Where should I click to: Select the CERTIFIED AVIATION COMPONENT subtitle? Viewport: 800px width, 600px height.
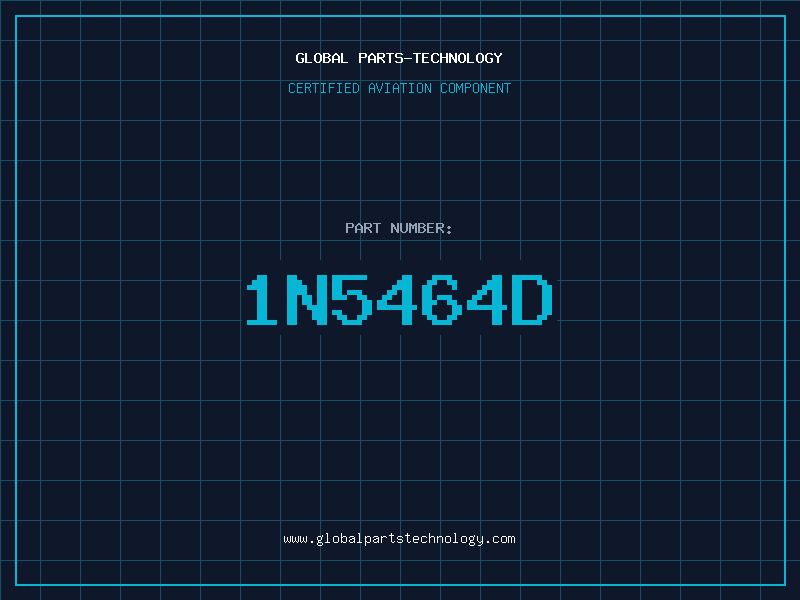pyautogui.click(x=399, y=88)
